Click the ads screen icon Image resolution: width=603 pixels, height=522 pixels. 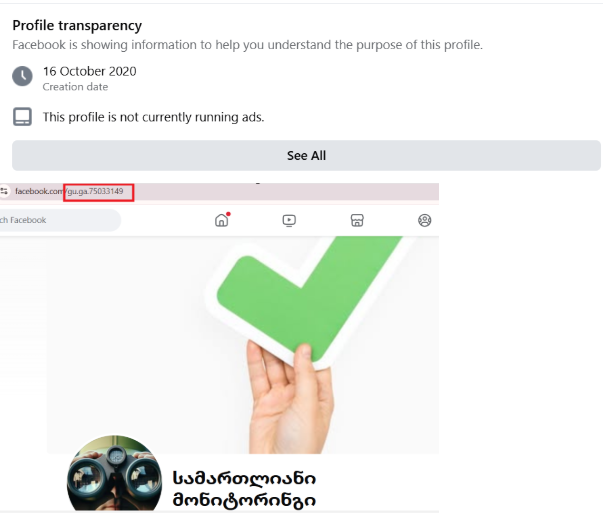coord(22,117)
